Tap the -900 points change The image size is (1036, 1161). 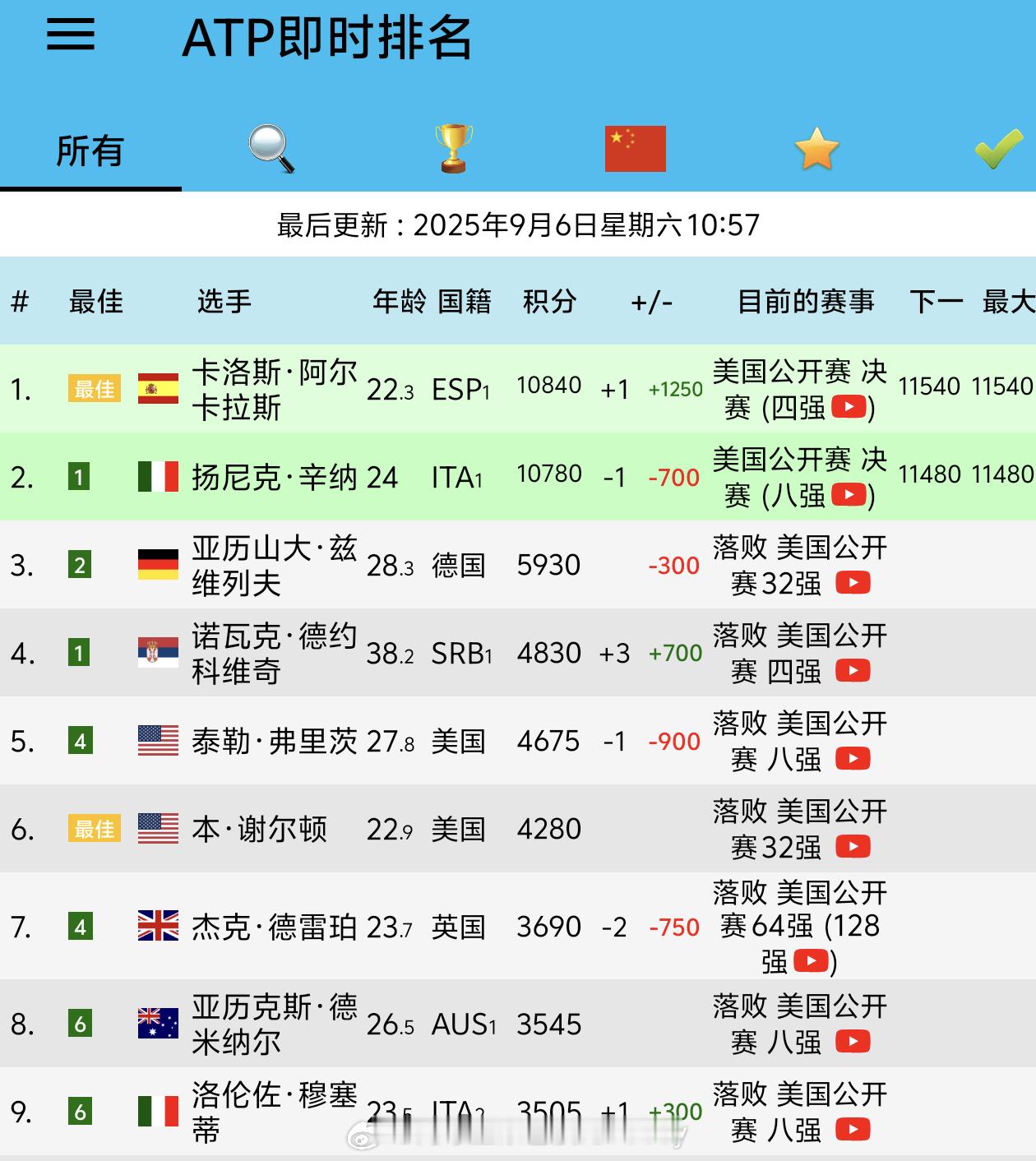tap(674, 741)
